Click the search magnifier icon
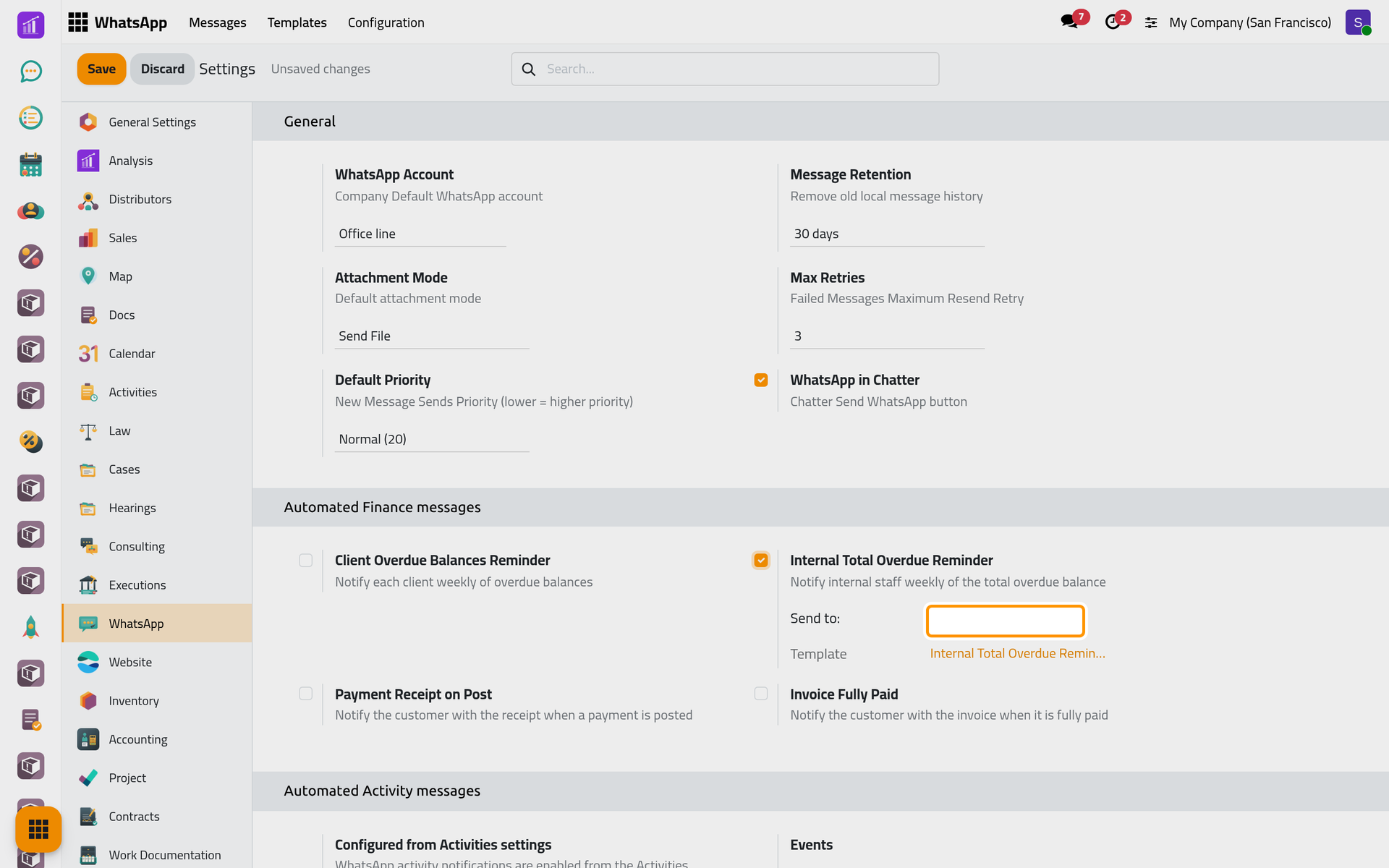1389x868 pixels. click(529, 69)
